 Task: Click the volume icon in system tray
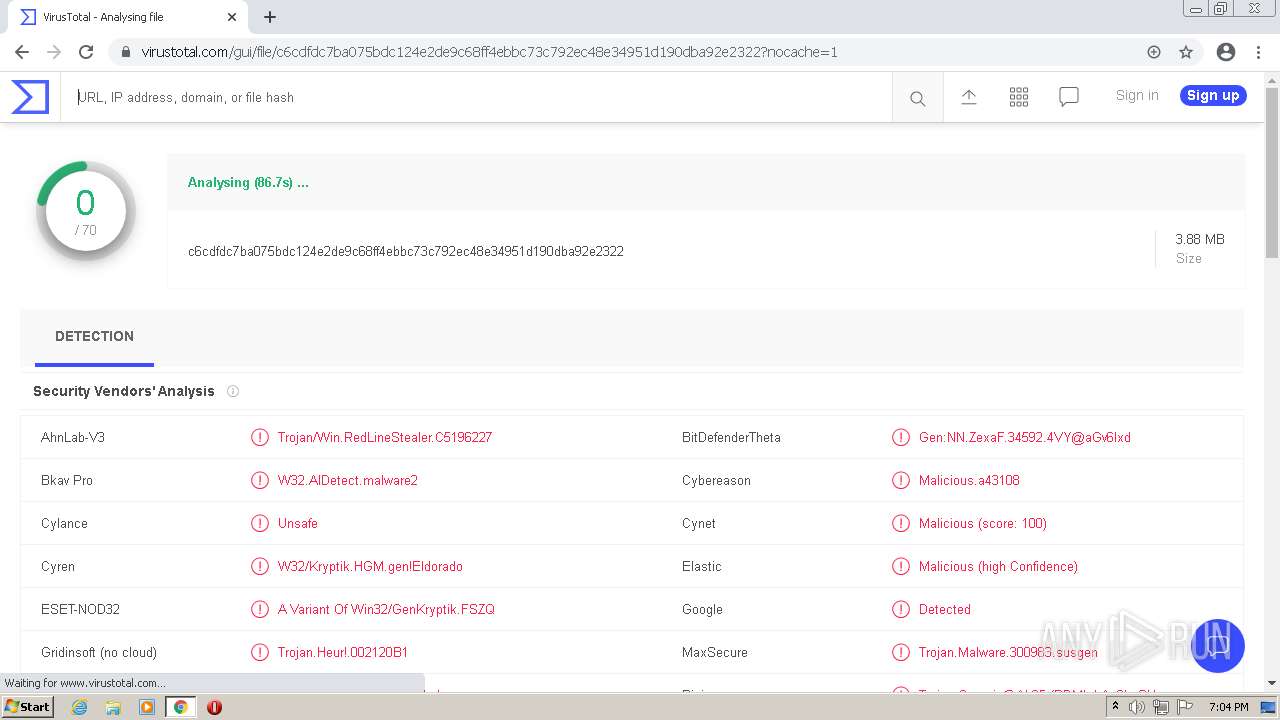pos(1137,707)
